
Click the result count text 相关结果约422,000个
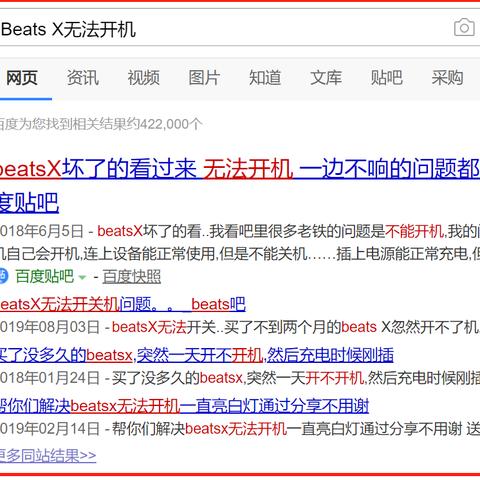pos(137,124)
